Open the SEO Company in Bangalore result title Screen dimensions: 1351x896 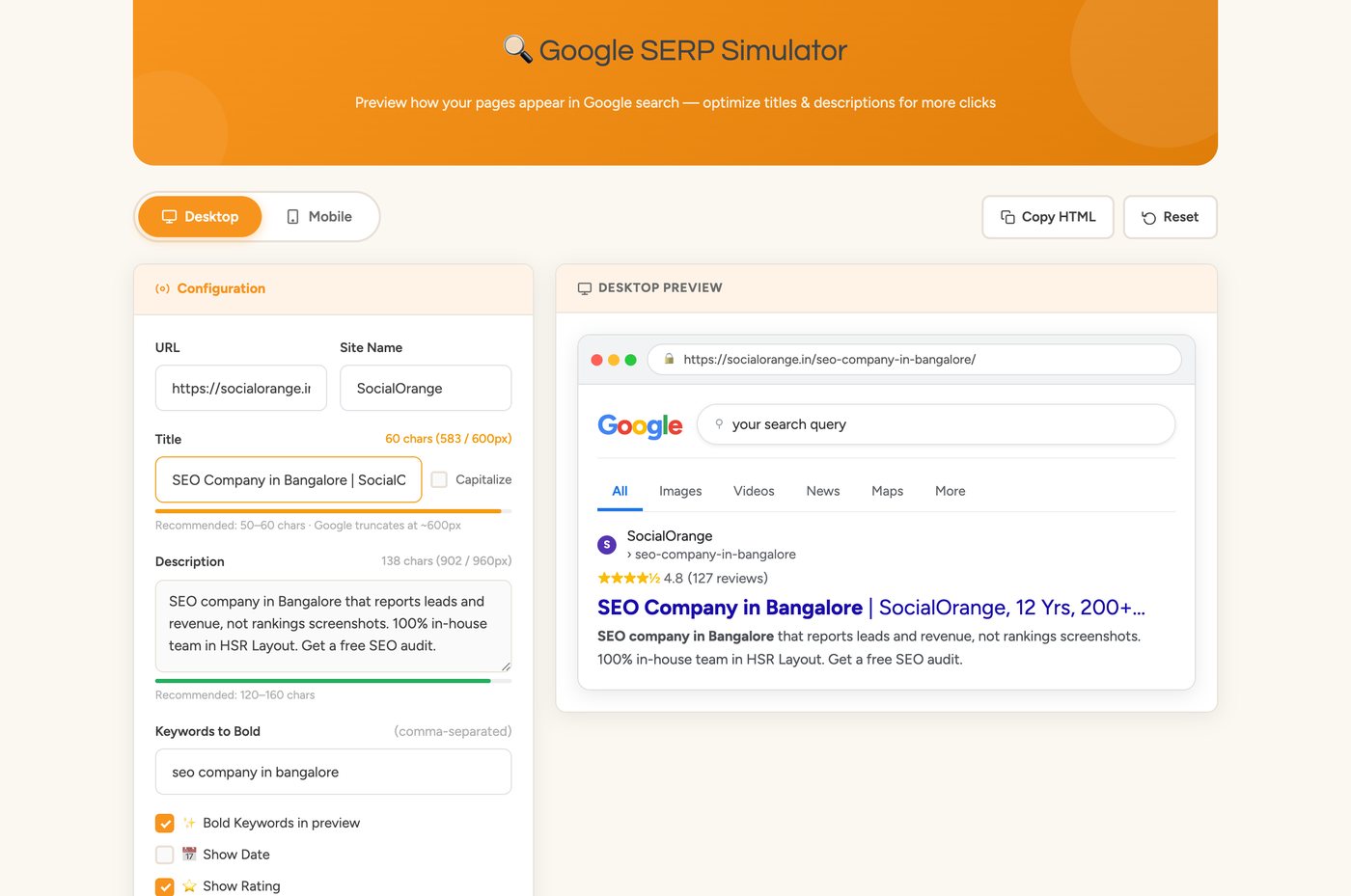(871, 608)
